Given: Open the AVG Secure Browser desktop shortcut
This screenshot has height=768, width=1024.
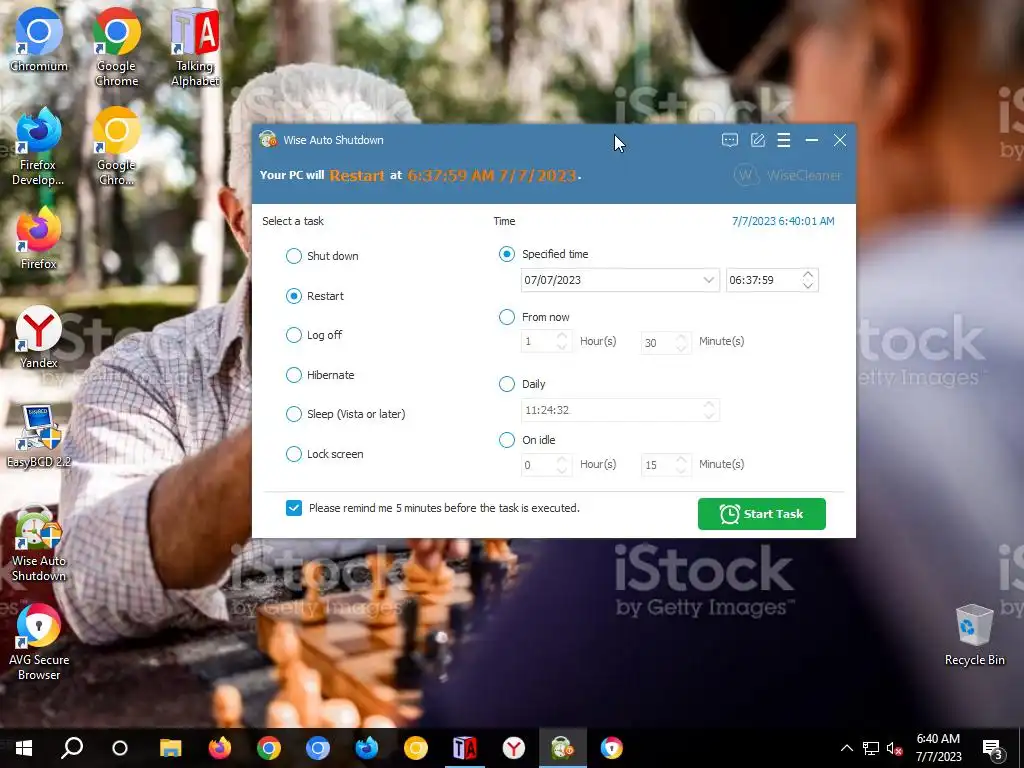Looking at the screenshot, I should pyautogui.click(x=39, y=643).
